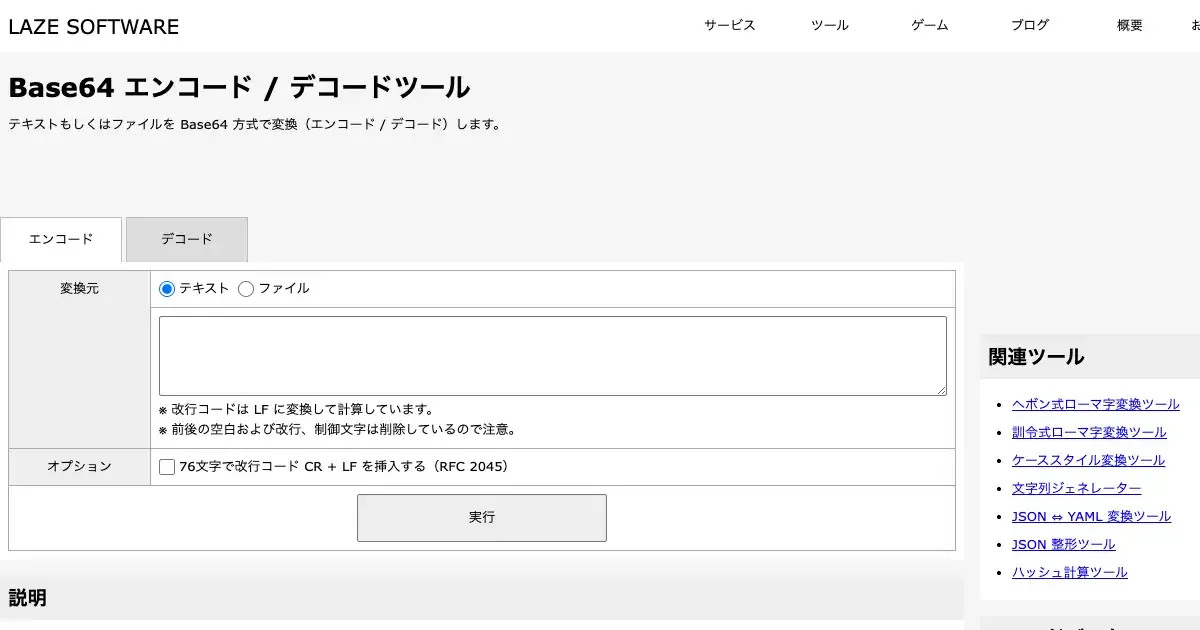Open the 概要 navigation link
The image size is (1200, 630).
[x=1129, y=26]
